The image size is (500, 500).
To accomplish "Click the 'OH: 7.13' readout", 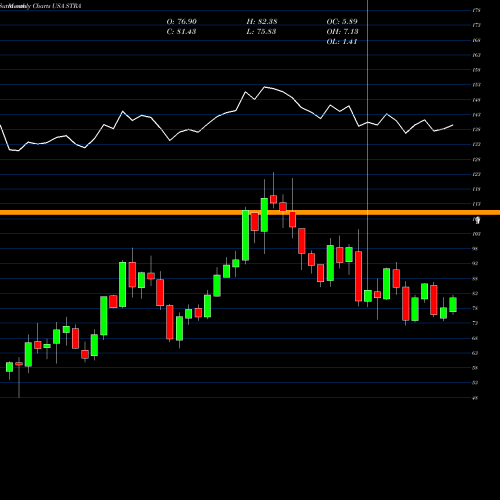I will tap(342, 32).
